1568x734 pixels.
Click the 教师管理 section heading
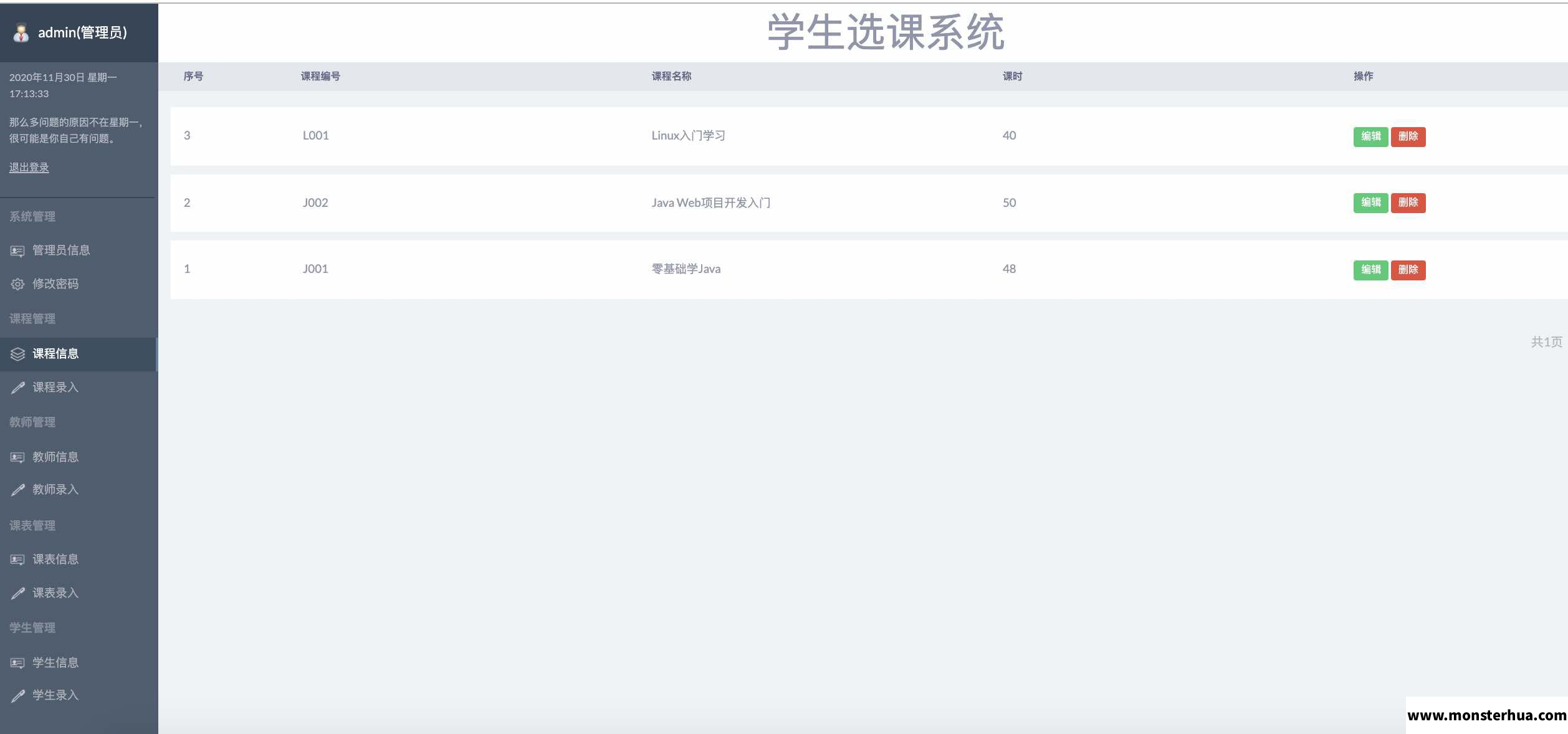pyautogui.click(x=32, y=422)
